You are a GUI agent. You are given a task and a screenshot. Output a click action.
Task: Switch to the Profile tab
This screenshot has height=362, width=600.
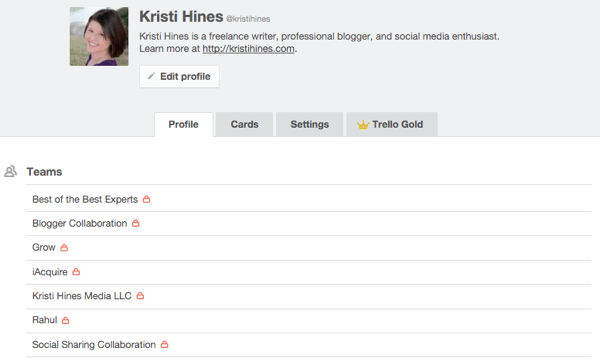[x=184, y=124]
